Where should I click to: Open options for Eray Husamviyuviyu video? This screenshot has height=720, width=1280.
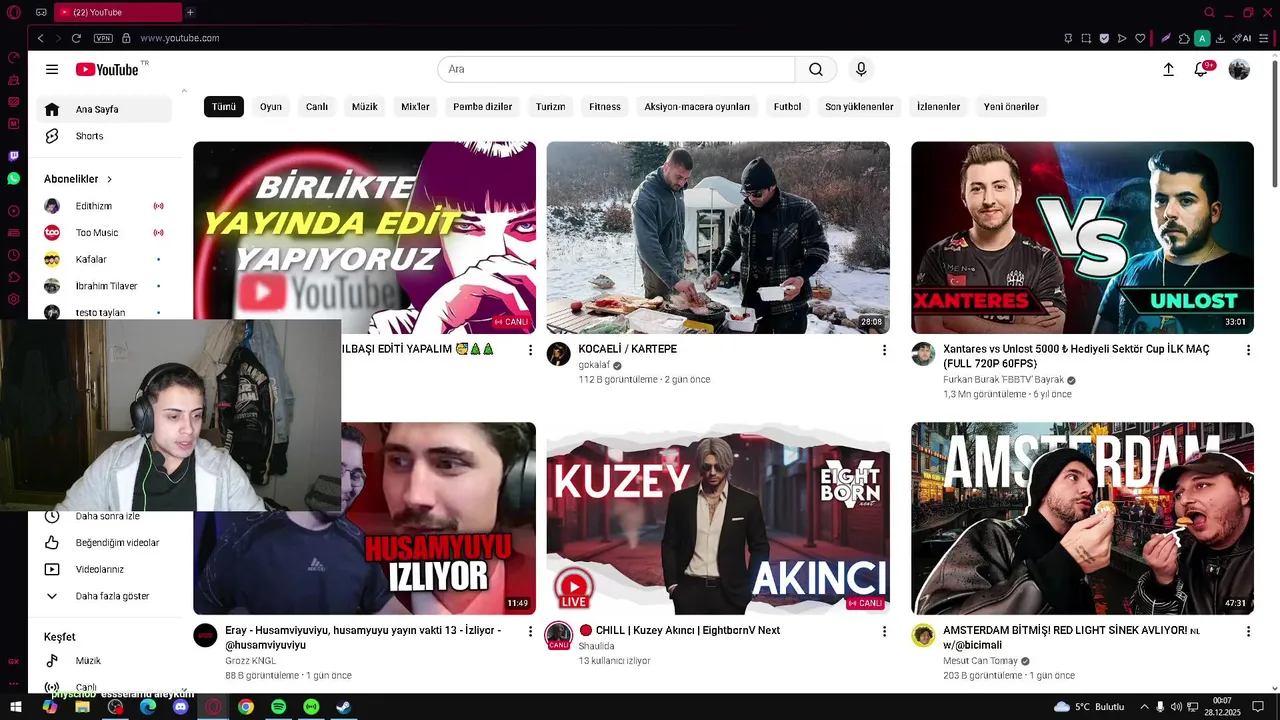pos(529,631)
